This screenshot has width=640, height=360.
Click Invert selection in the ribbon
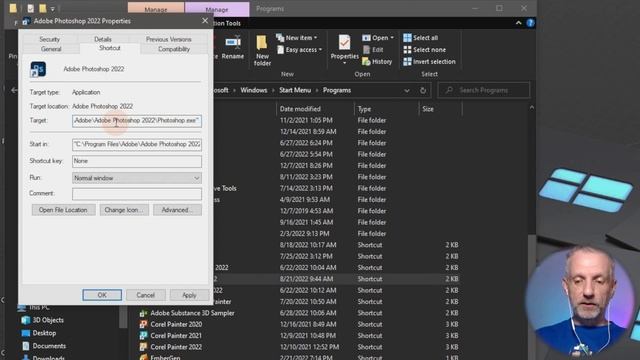429,62
